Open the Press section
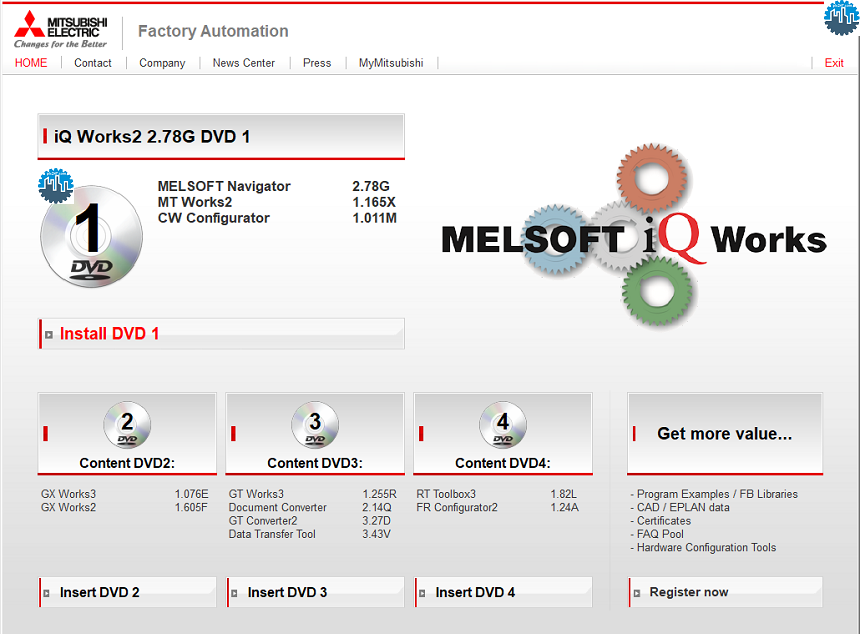860x634 pixels. tap(317, 63)
